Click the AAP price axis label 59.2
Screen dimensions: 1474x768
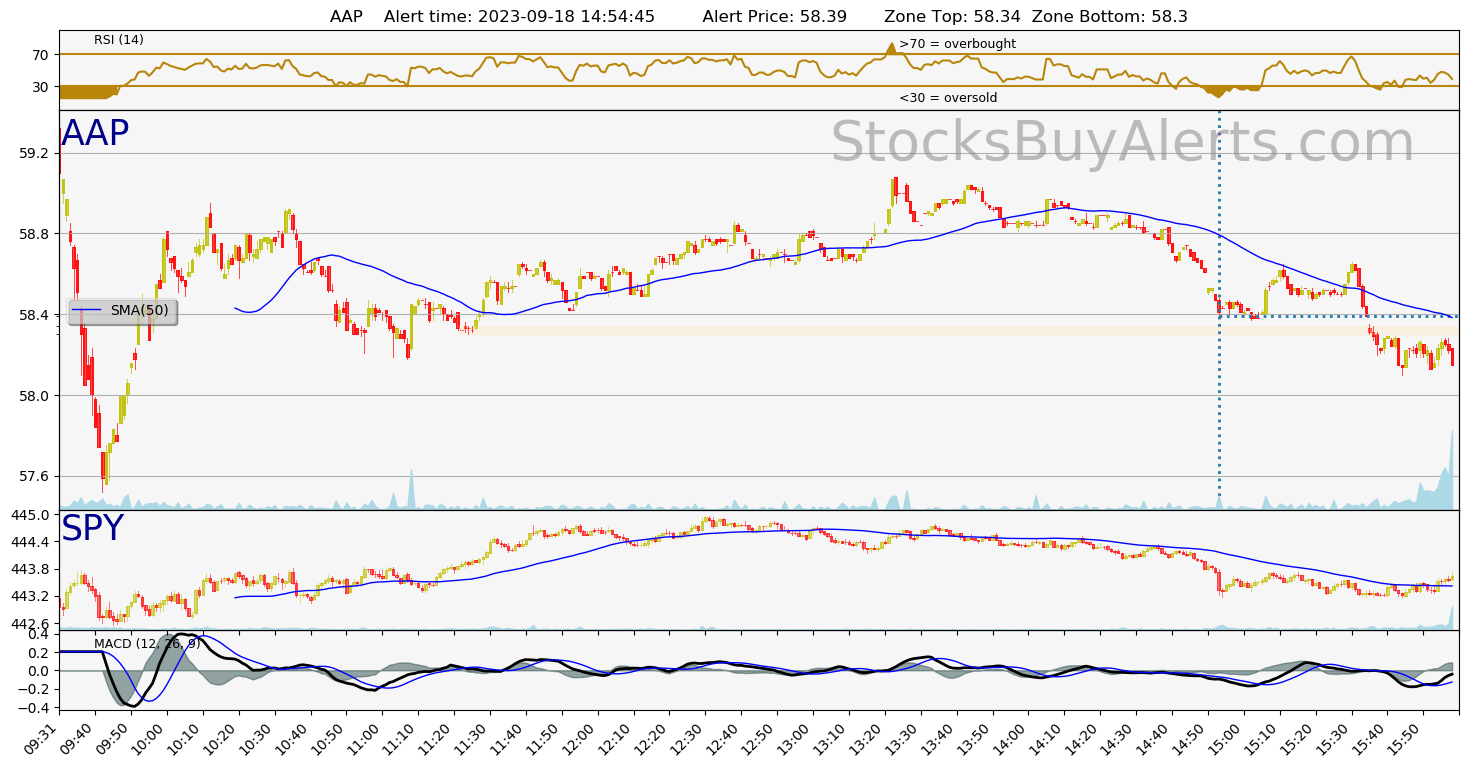(33, 153)
